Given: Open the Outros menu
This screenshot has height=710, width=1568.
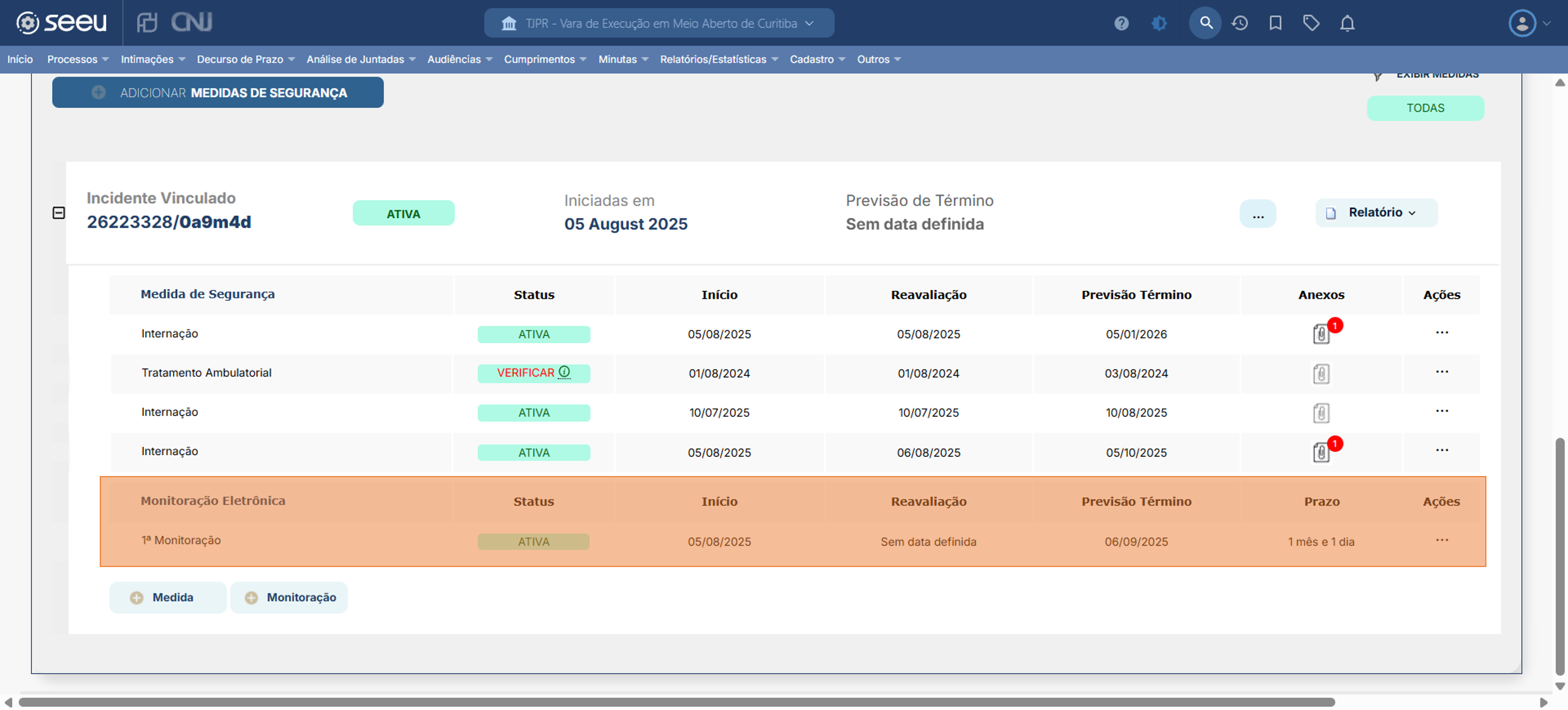Looking at the screenshot, I should point(879,59).
